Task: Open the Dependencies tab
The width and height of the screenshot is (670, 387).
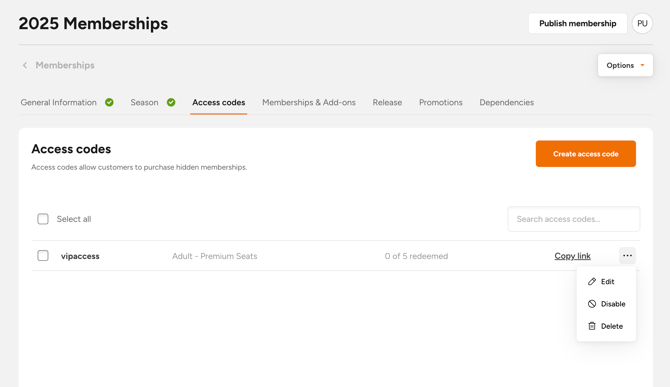Action: coord(506,103)
